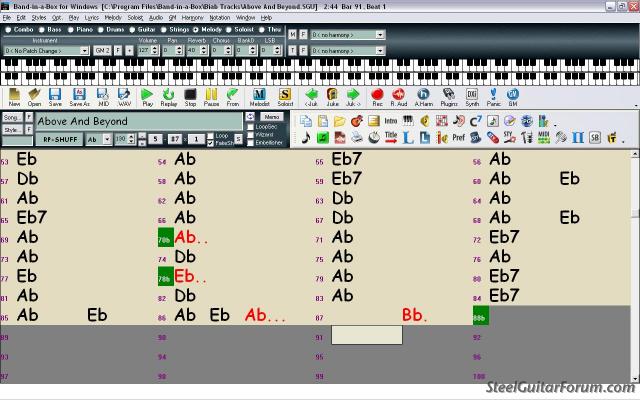Click the GM 2 button
Screen dimensions: 640x400
point(102,51)
